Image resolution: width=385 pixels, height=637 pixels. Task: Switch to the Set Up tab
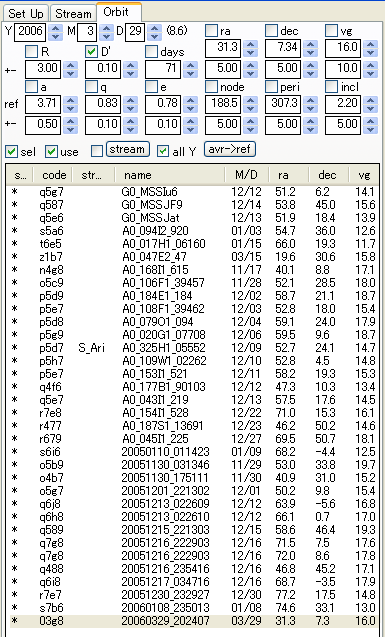[x=25, y=13]
